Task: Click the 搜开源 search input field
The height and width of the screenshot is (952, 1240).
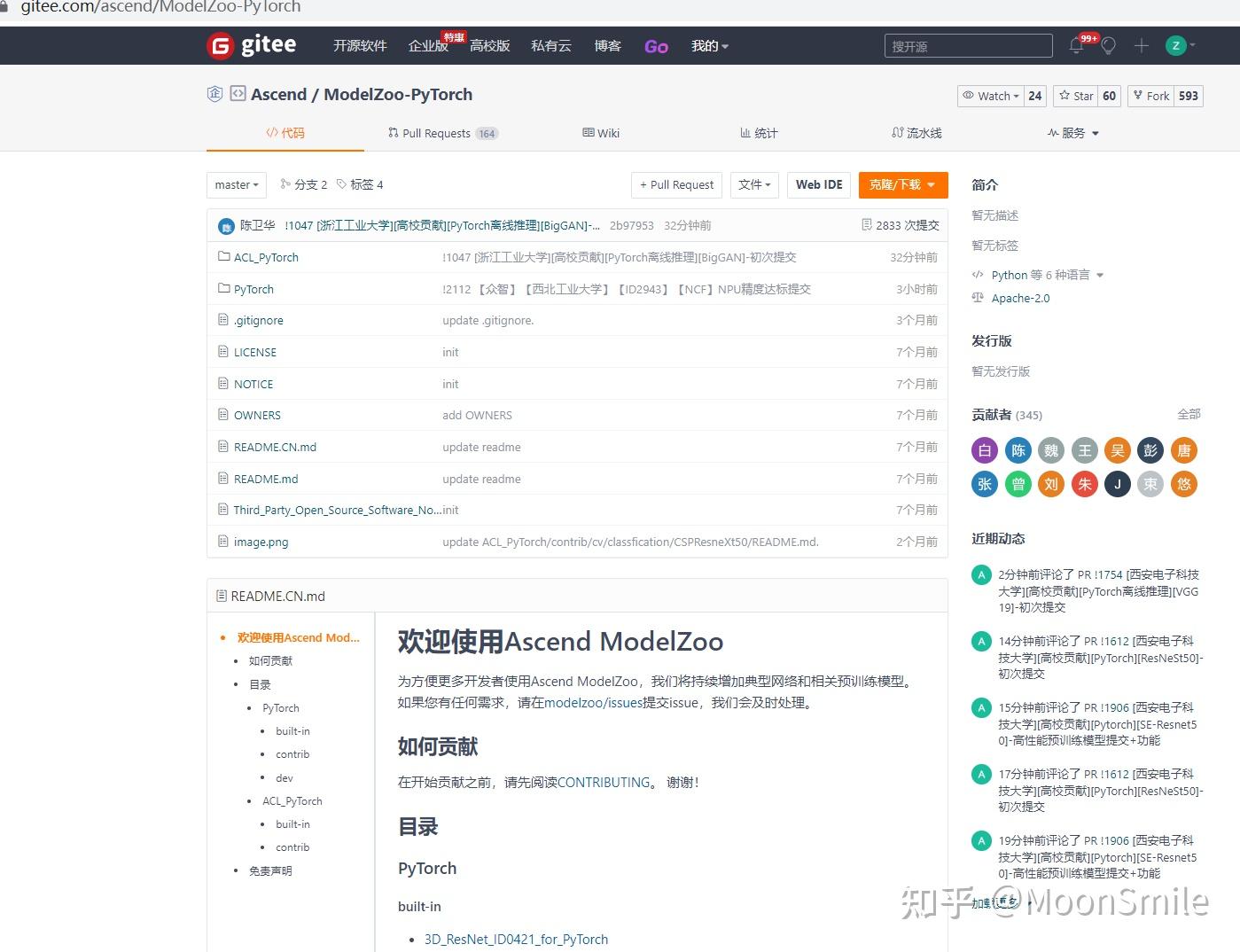Action: point(967,45)
